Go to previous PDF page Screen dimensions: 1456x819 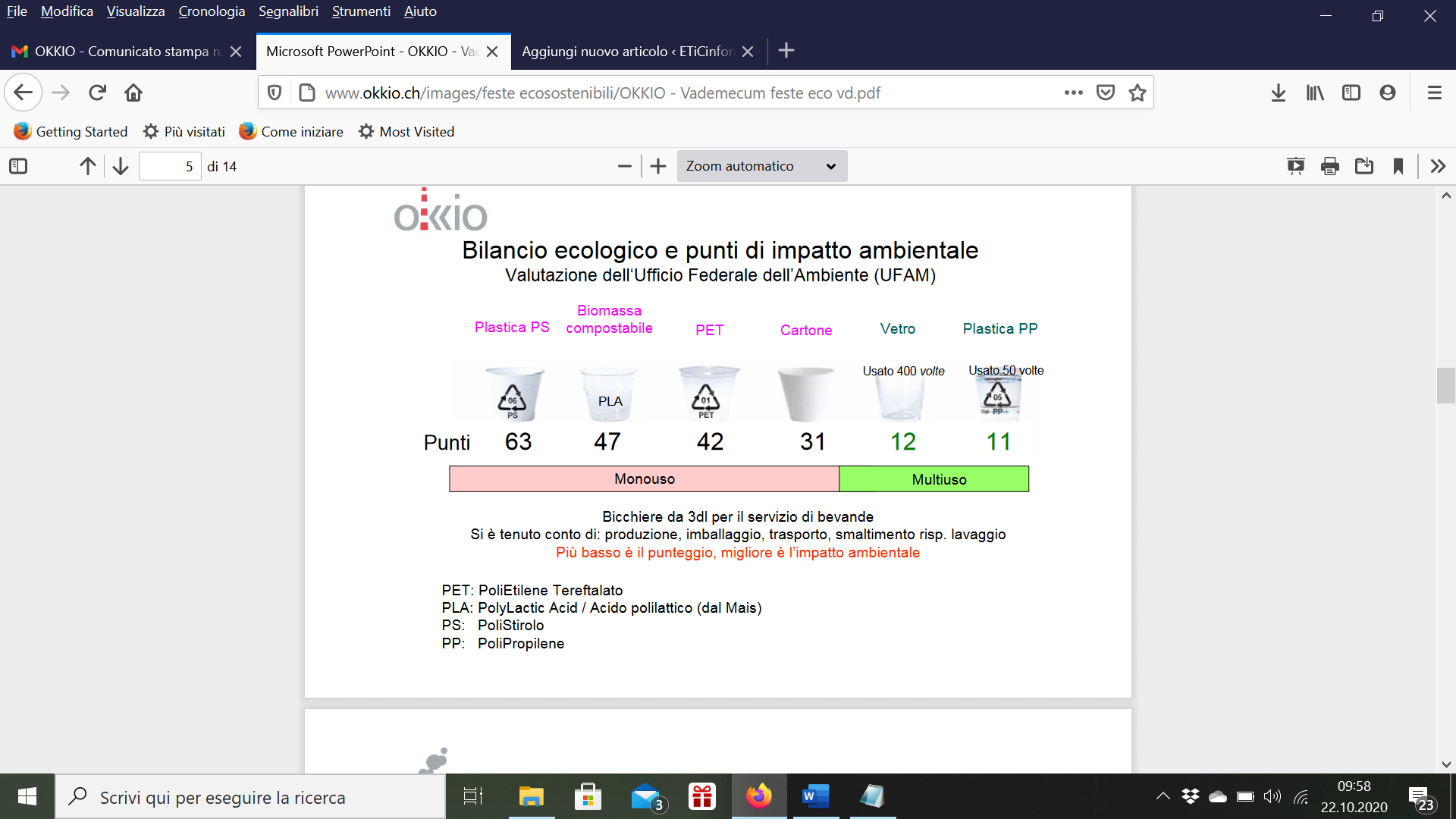pyautogui.click(x=88, y=166)
